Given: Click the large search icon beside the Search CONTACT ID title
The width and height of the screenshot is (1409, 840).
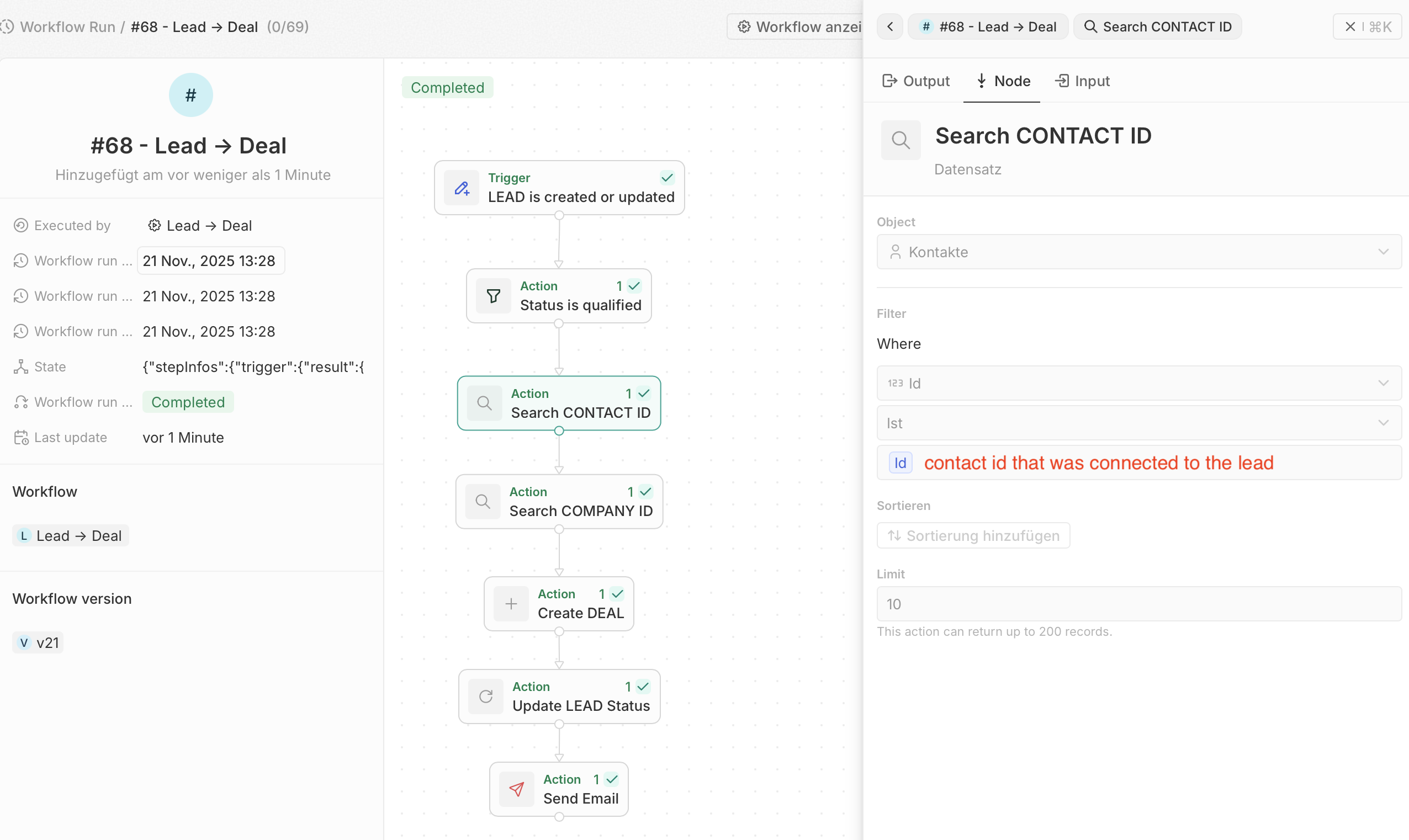Looking at the screenshot, I should click(900, 140).
